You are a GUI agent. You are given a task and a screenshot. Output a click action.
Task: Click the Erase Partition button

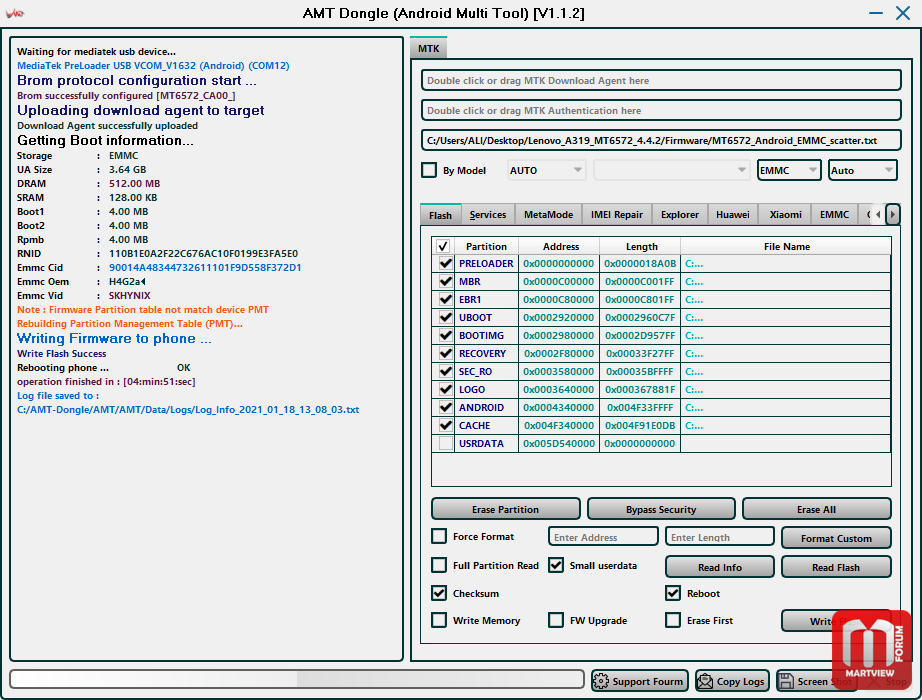pos(505,509)
